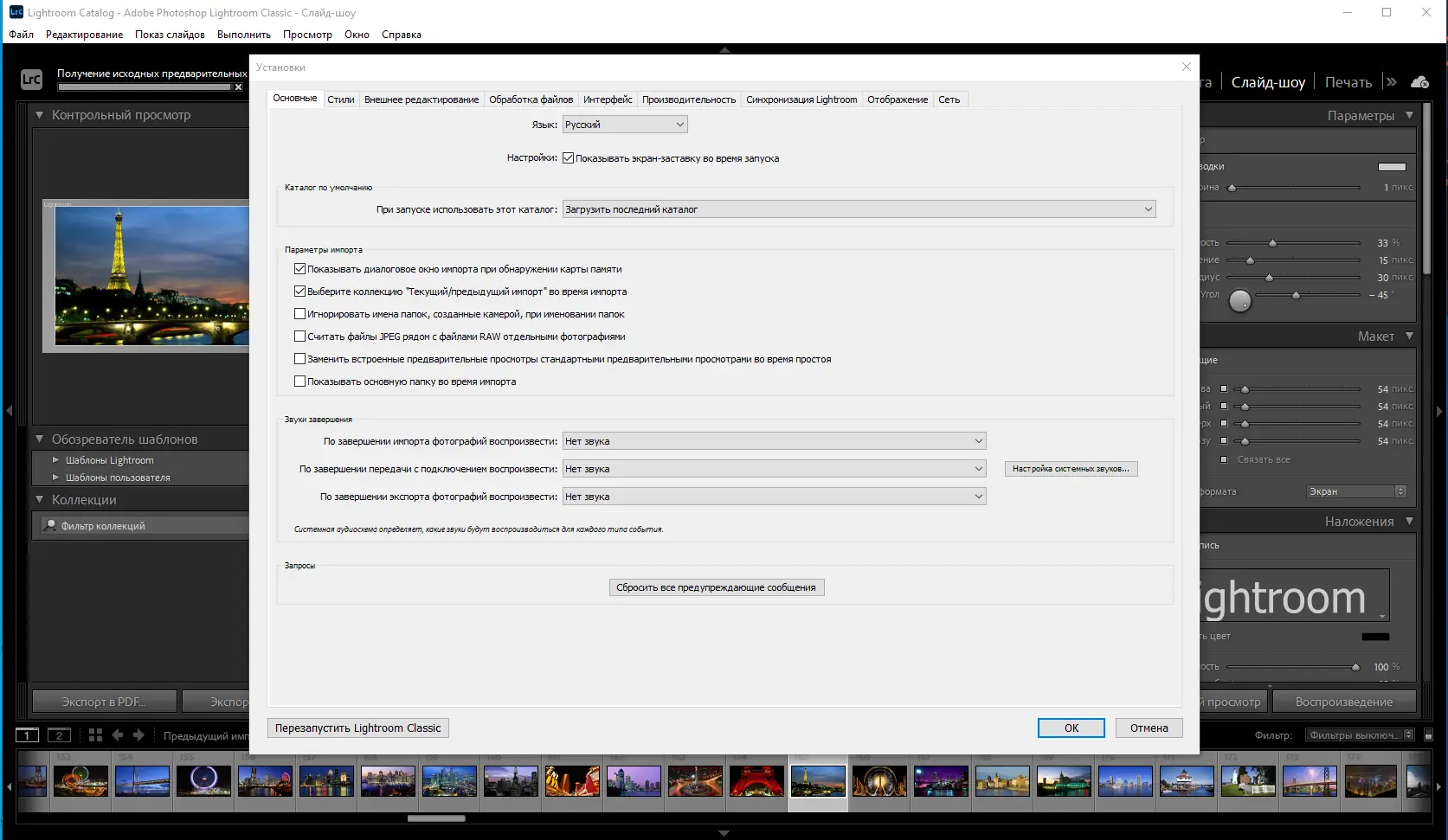Screen dimensions: 1448x840
Task: Toggle 'Выберите коллекцию Текущий/предыдущий импорт' checkbox
Action: click(x=299, y=292)
